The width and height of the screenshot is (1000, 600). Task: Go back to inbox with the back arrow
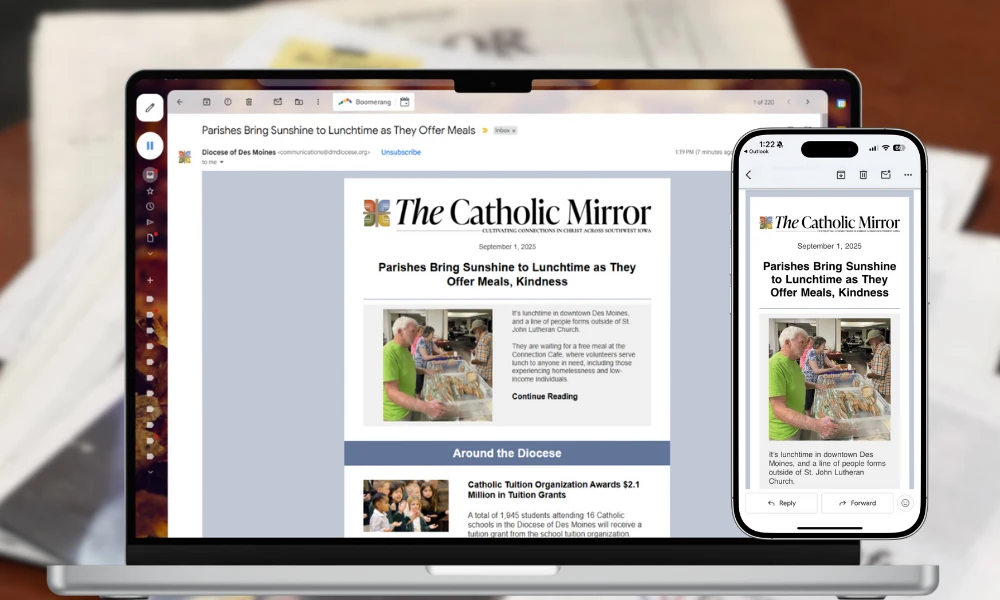click(180, 102)
